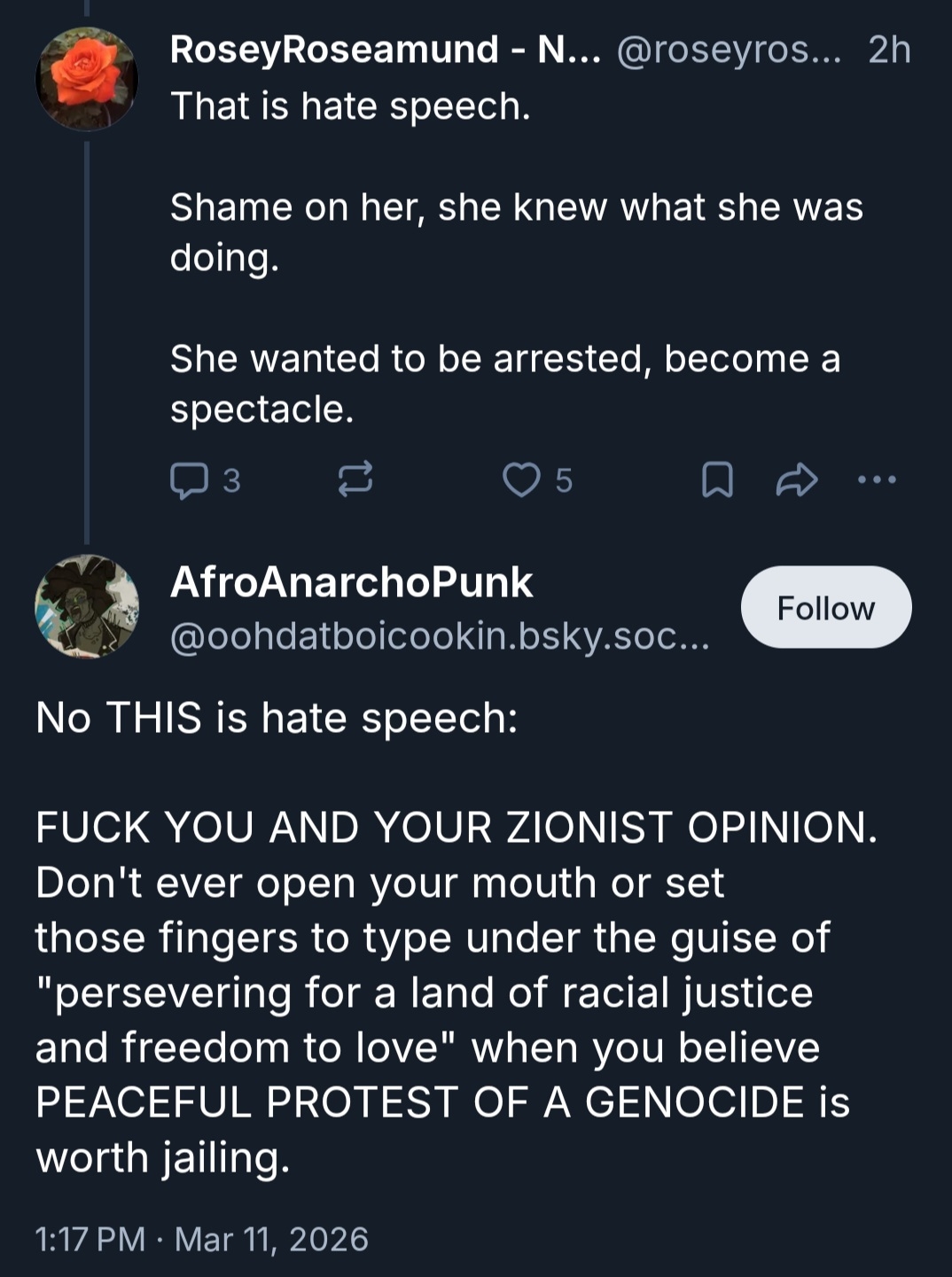
Task: Open the @oohdatboicookin.bsky.soc handle
Action: (440, 635)
